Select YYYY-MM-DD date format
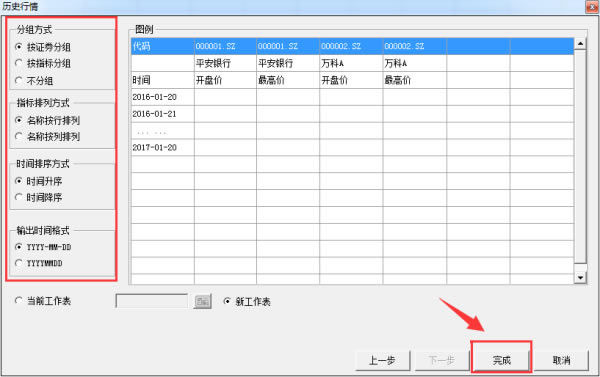Screen dimensions: 600x377 point(43,247)
